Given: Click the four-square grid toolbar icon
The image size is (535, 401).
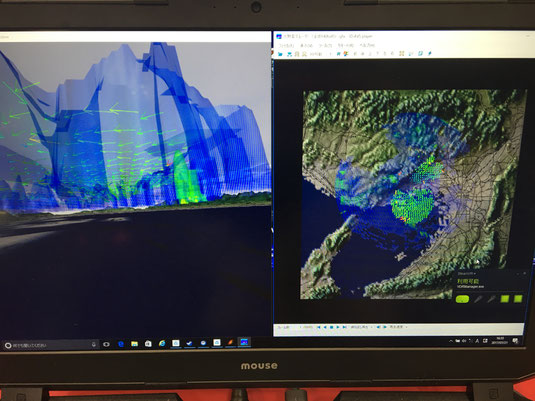Looking at the screenshot, I should tap(402, 54).
